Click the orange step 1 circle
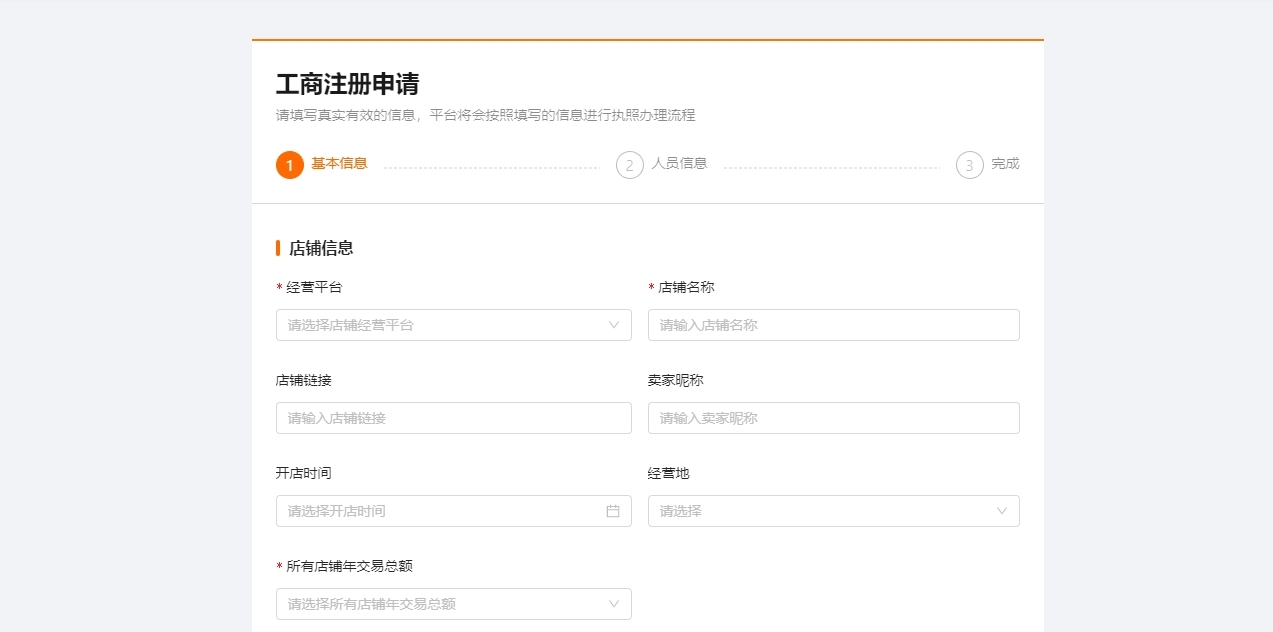Image resolution: width=1273 pixels, height=632 pixels. 290,165
